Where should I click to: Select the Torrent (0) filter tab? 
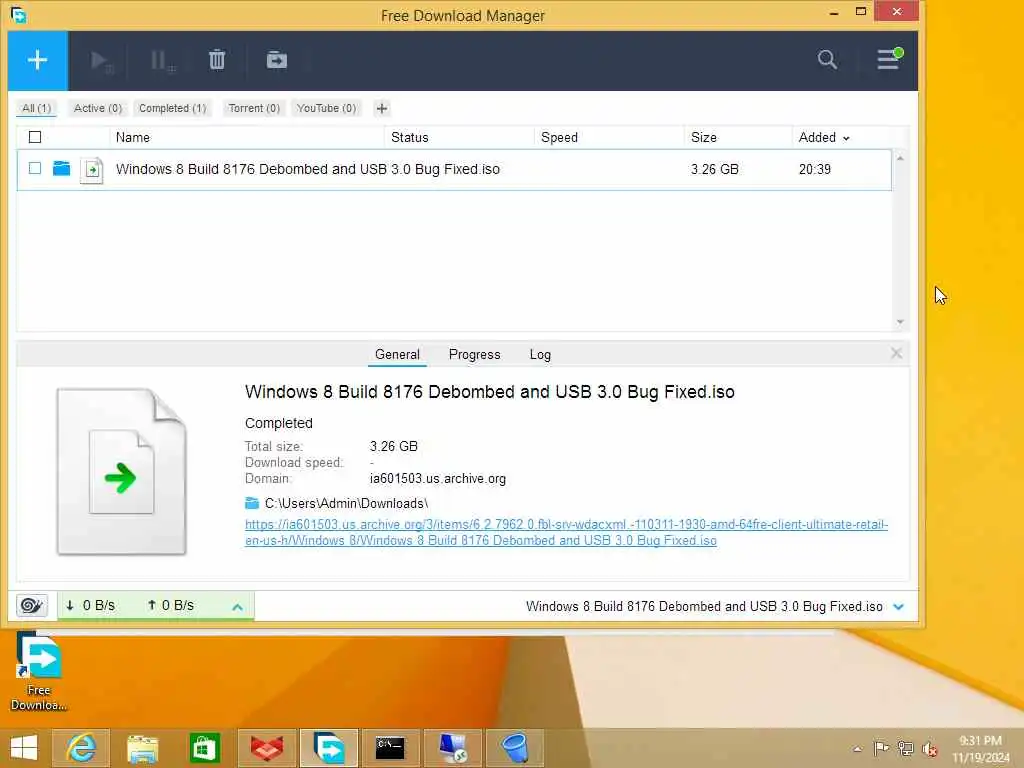tap(254, 108)
